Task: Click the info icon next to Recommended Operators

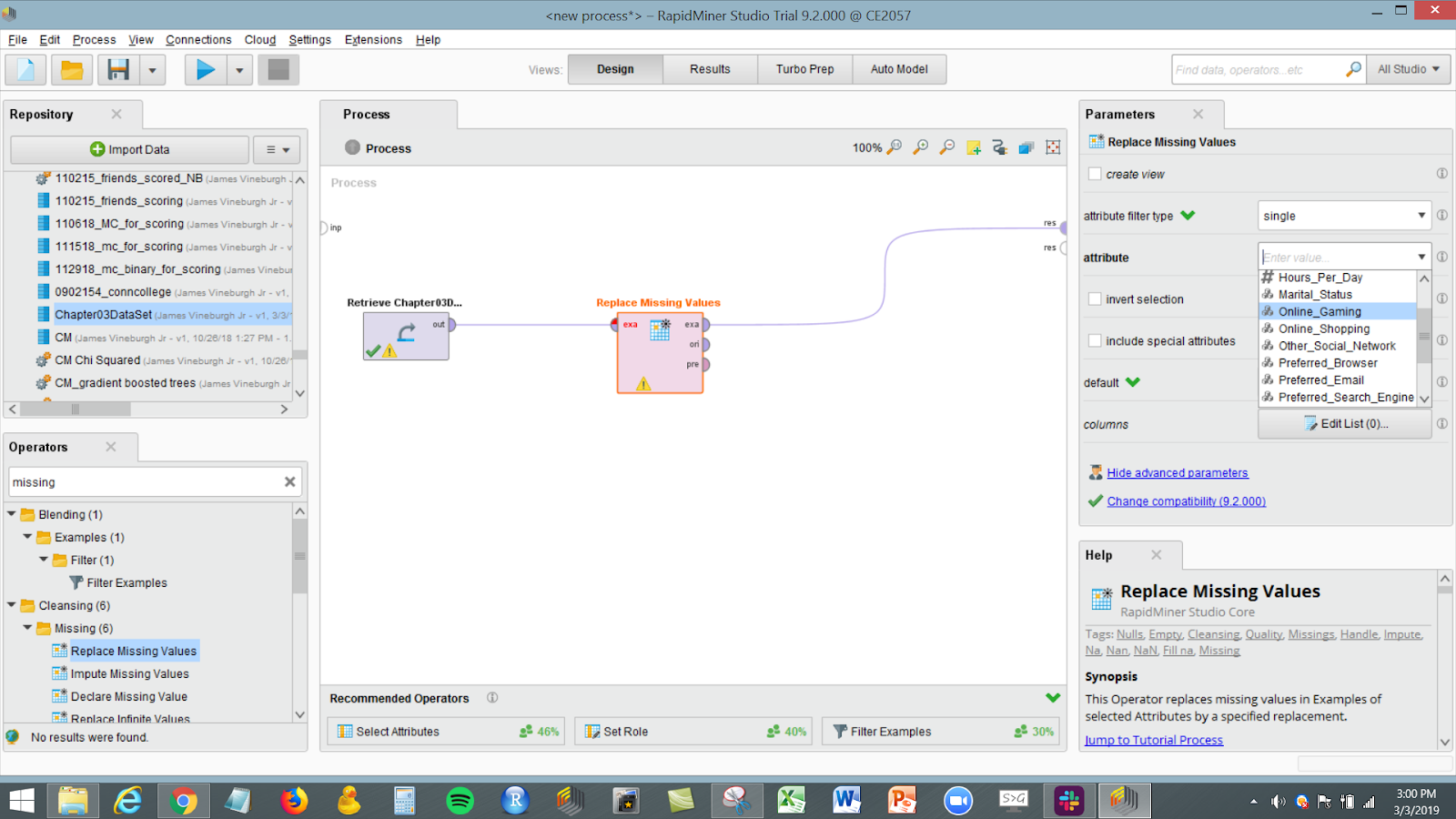Action: 492,698
